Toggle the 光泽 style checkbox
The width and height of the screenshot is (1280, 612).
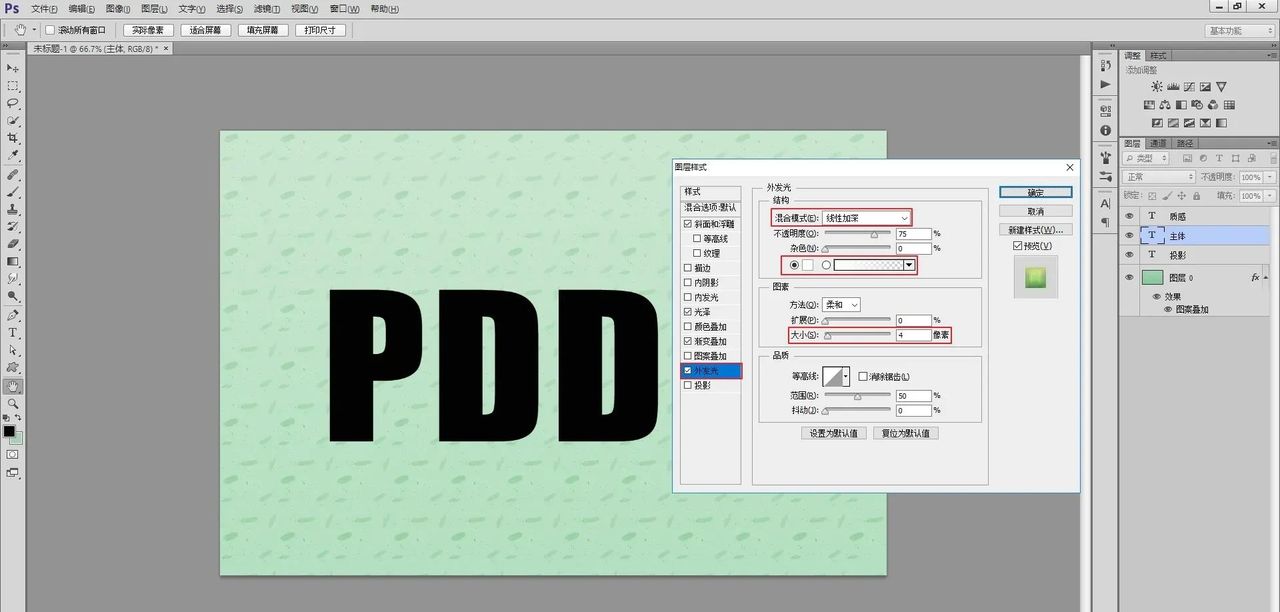687,312
